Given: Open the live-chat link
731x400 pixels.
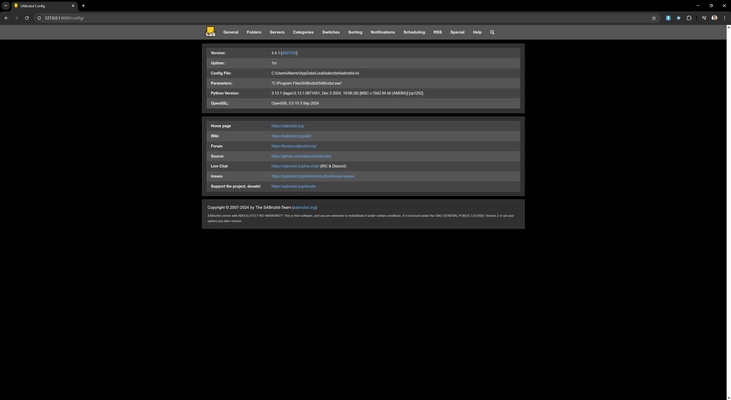Looking at the screenshot, I should point(295,166).
